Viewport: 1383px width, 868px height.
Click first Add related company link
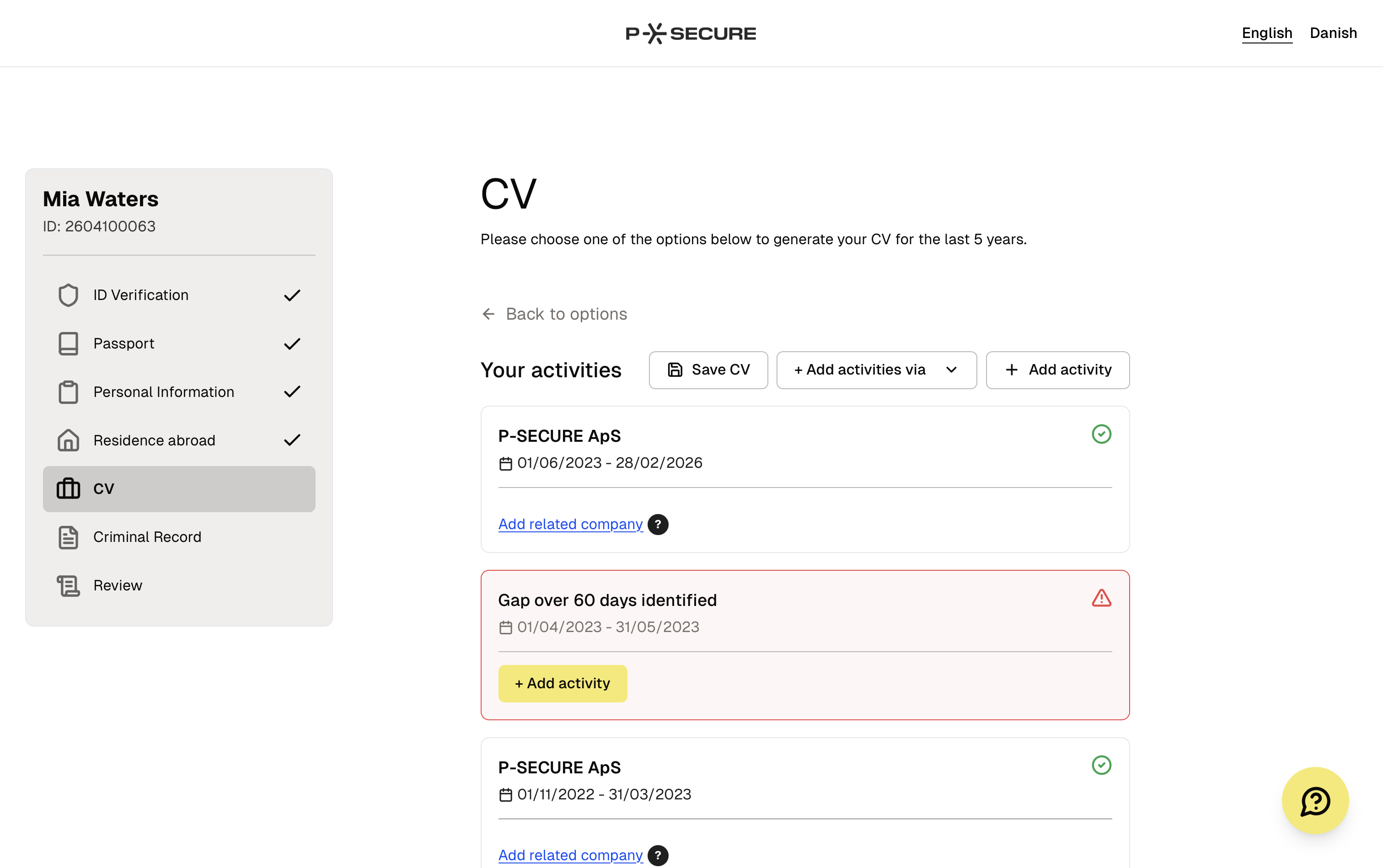570,524
